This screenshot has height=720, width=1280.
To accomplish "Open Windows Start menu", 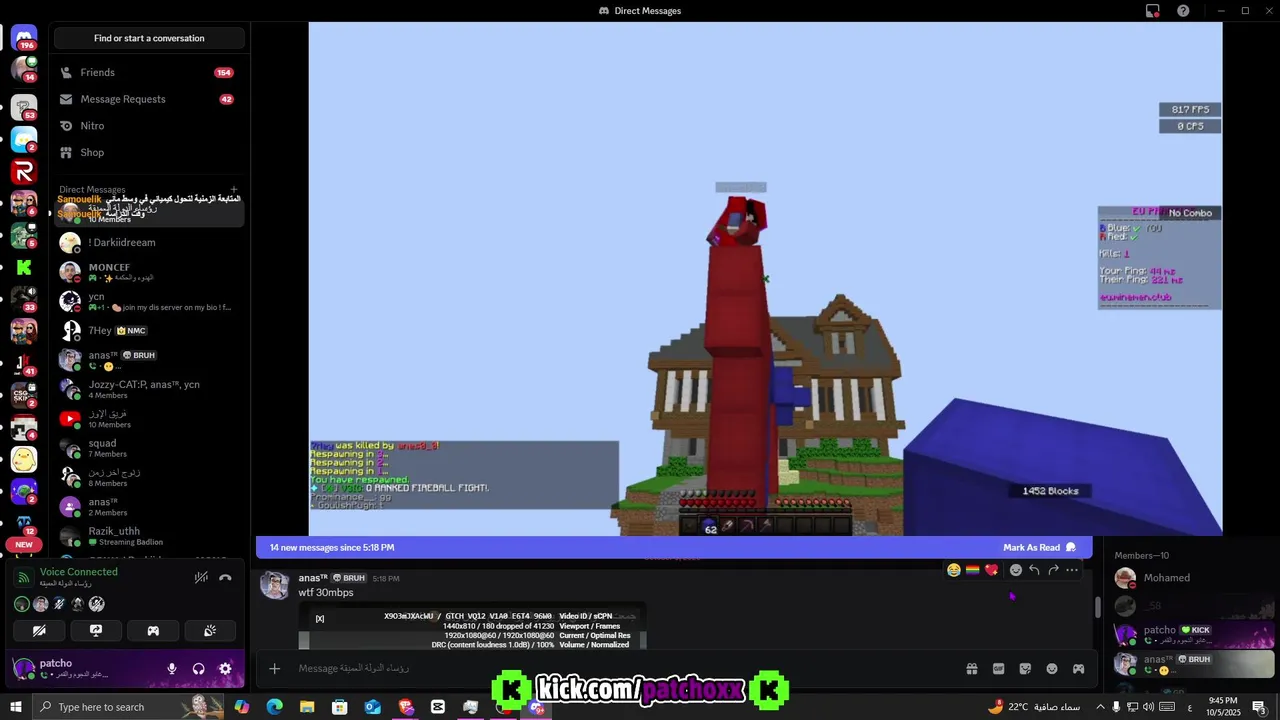I will point(15,707).
